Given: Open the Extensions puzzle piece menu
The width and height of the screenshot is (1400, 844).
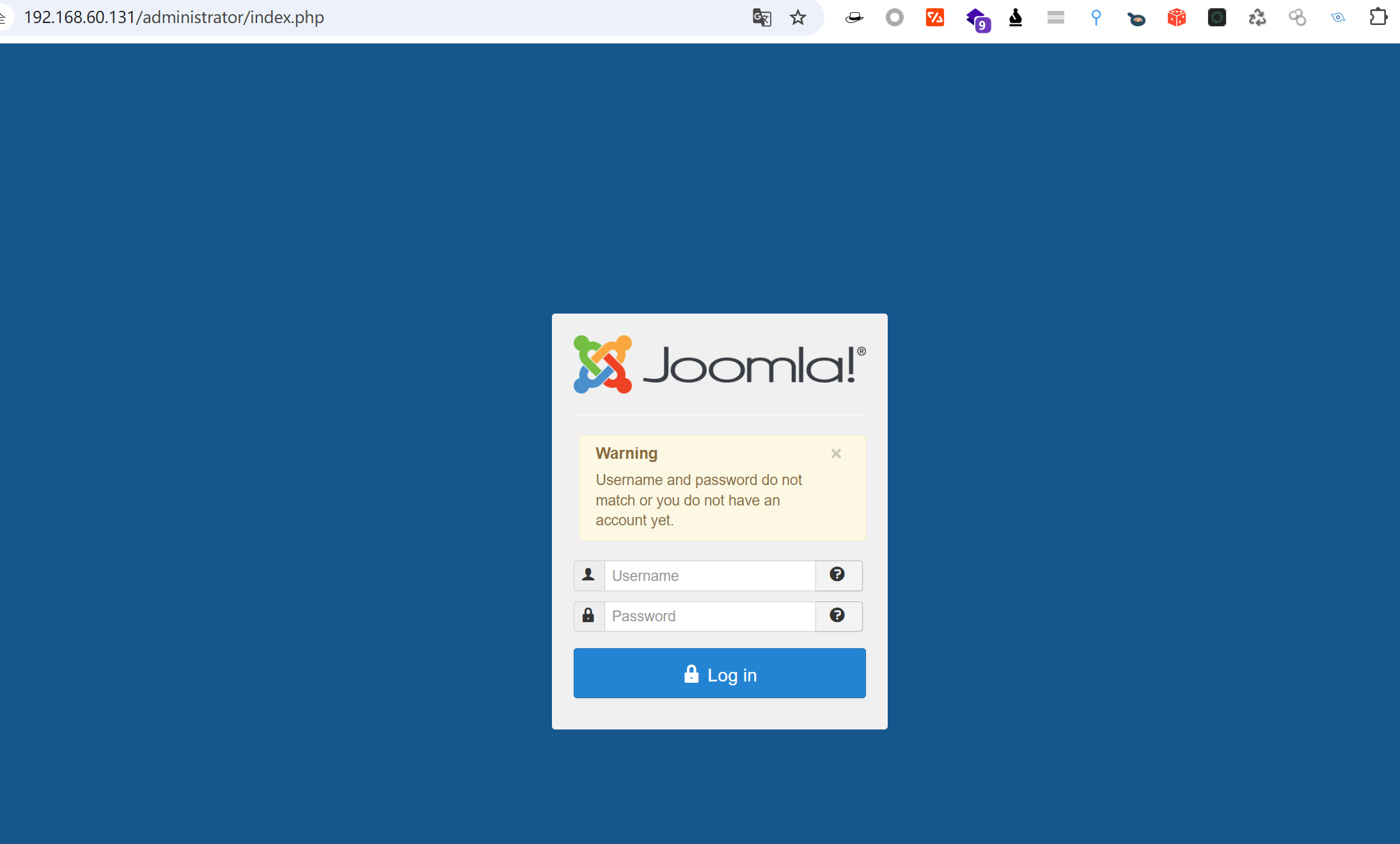Looking at the screenshot, I should [1378, 17].
